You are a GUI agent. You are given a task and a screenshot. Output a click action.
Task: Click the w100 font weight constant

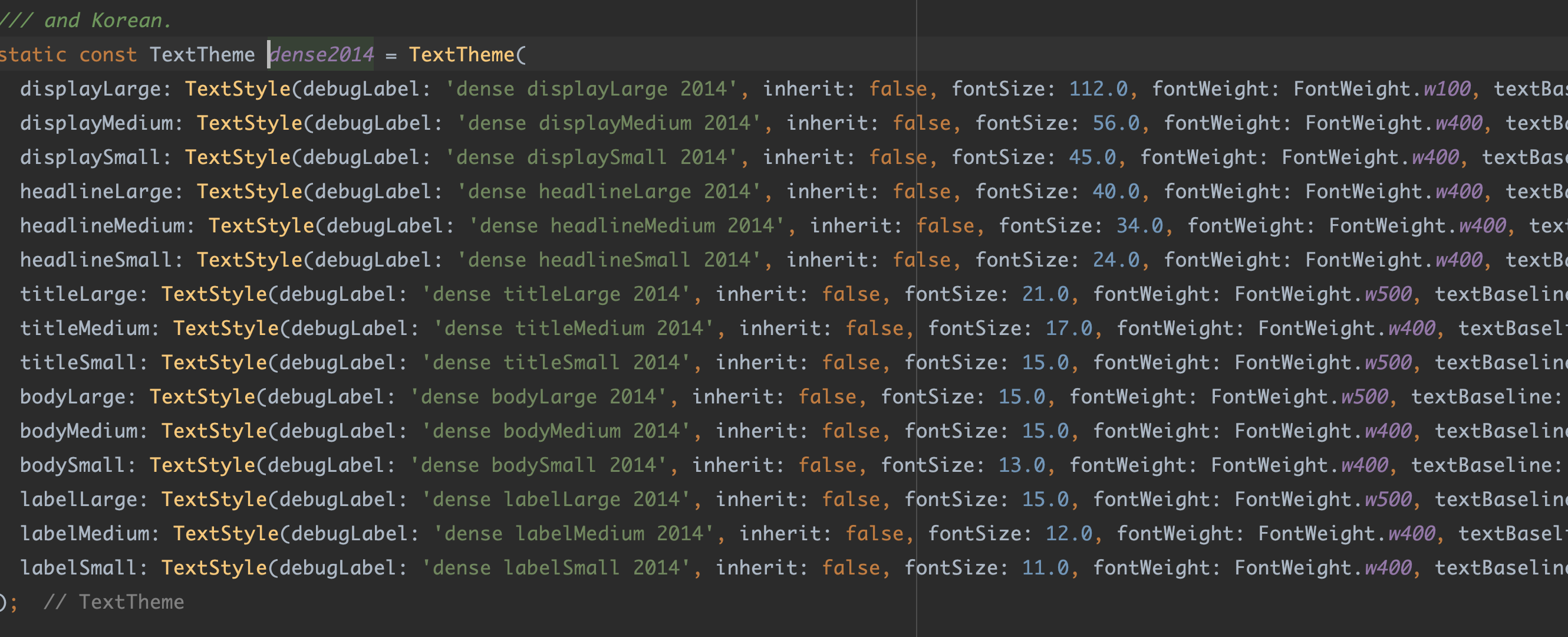[1446, 89]
